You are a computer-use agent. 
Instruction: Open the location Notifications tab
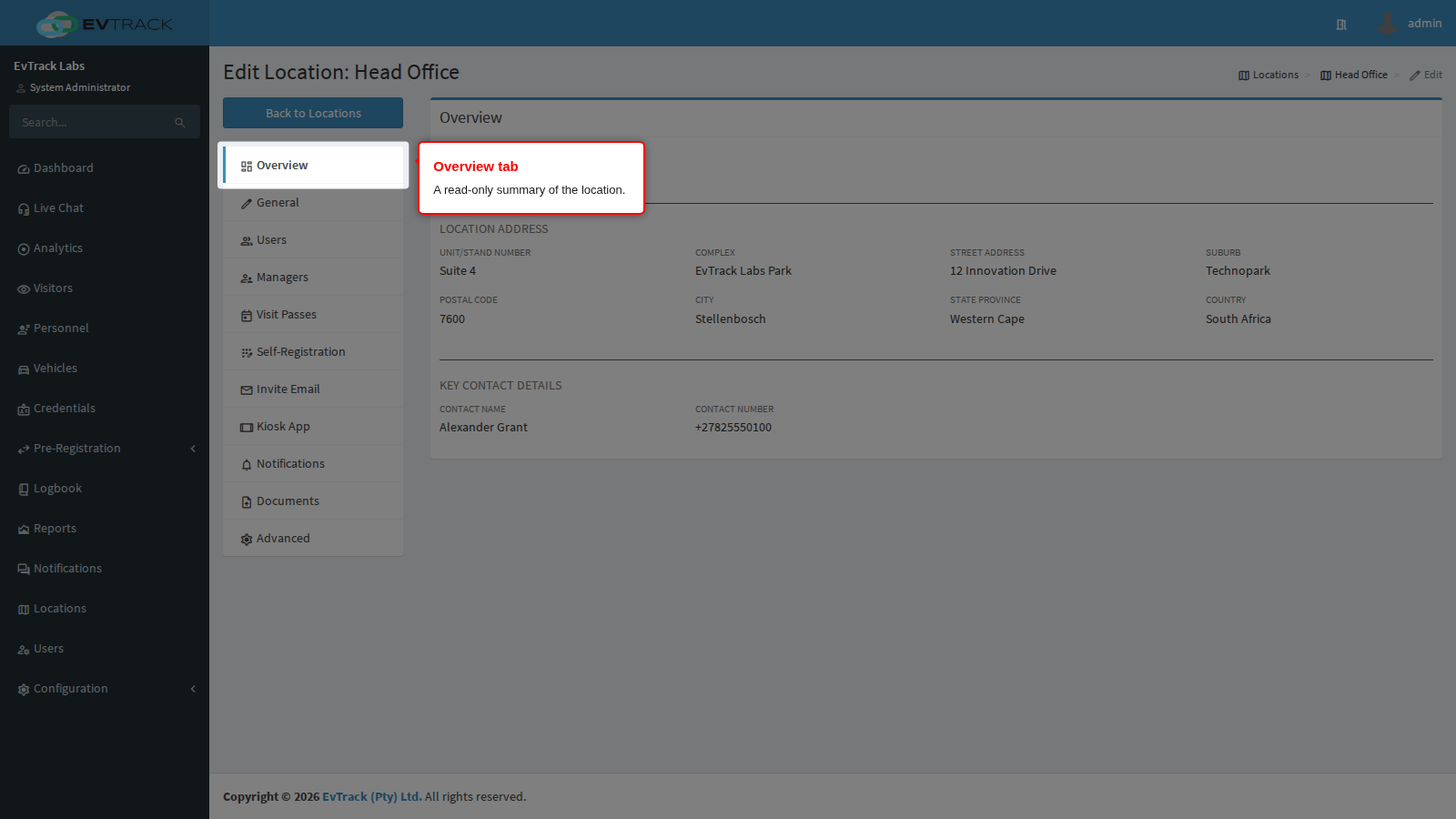313,464
